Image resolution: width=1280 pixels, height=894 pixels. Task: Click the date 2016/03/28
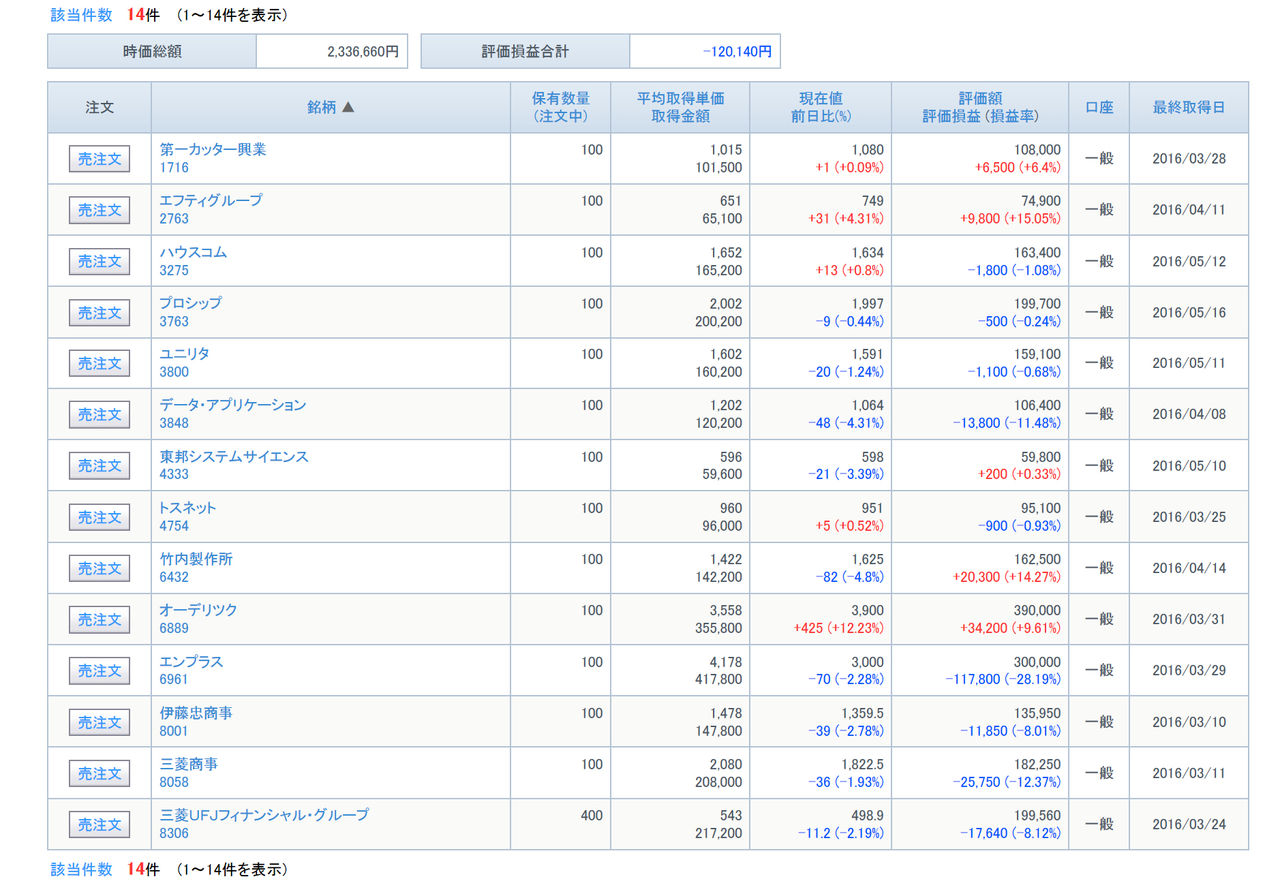(1189, 159)
